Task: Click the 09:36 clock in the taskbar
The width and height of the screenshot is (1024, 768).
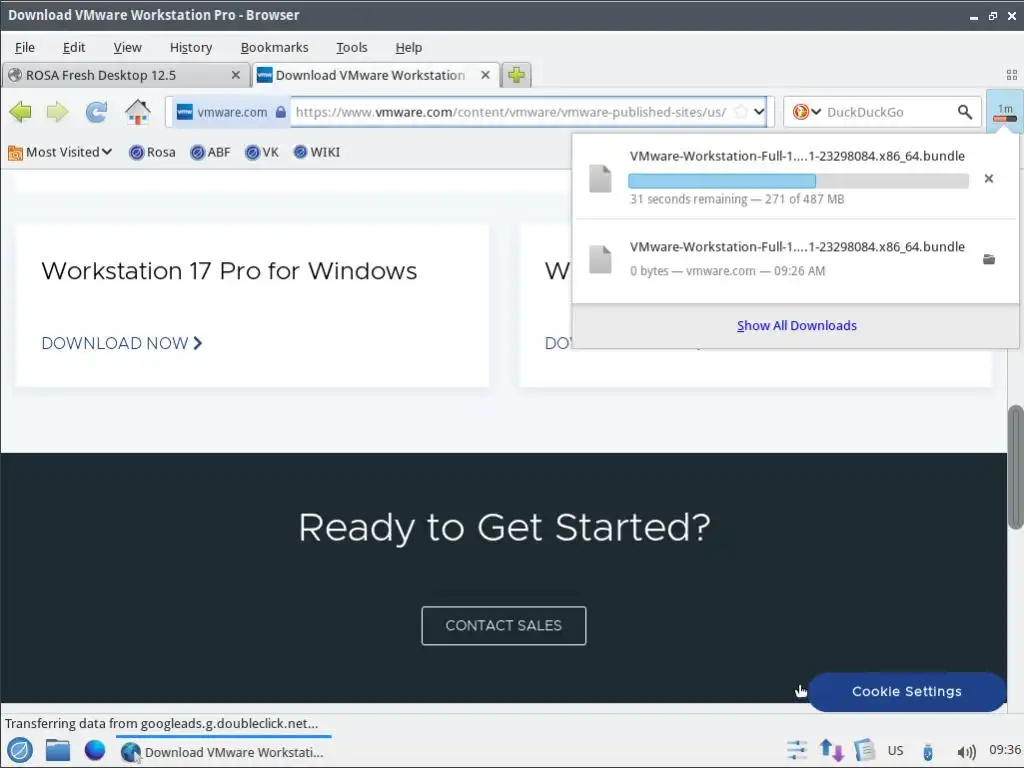Action: click(1004, 750)
